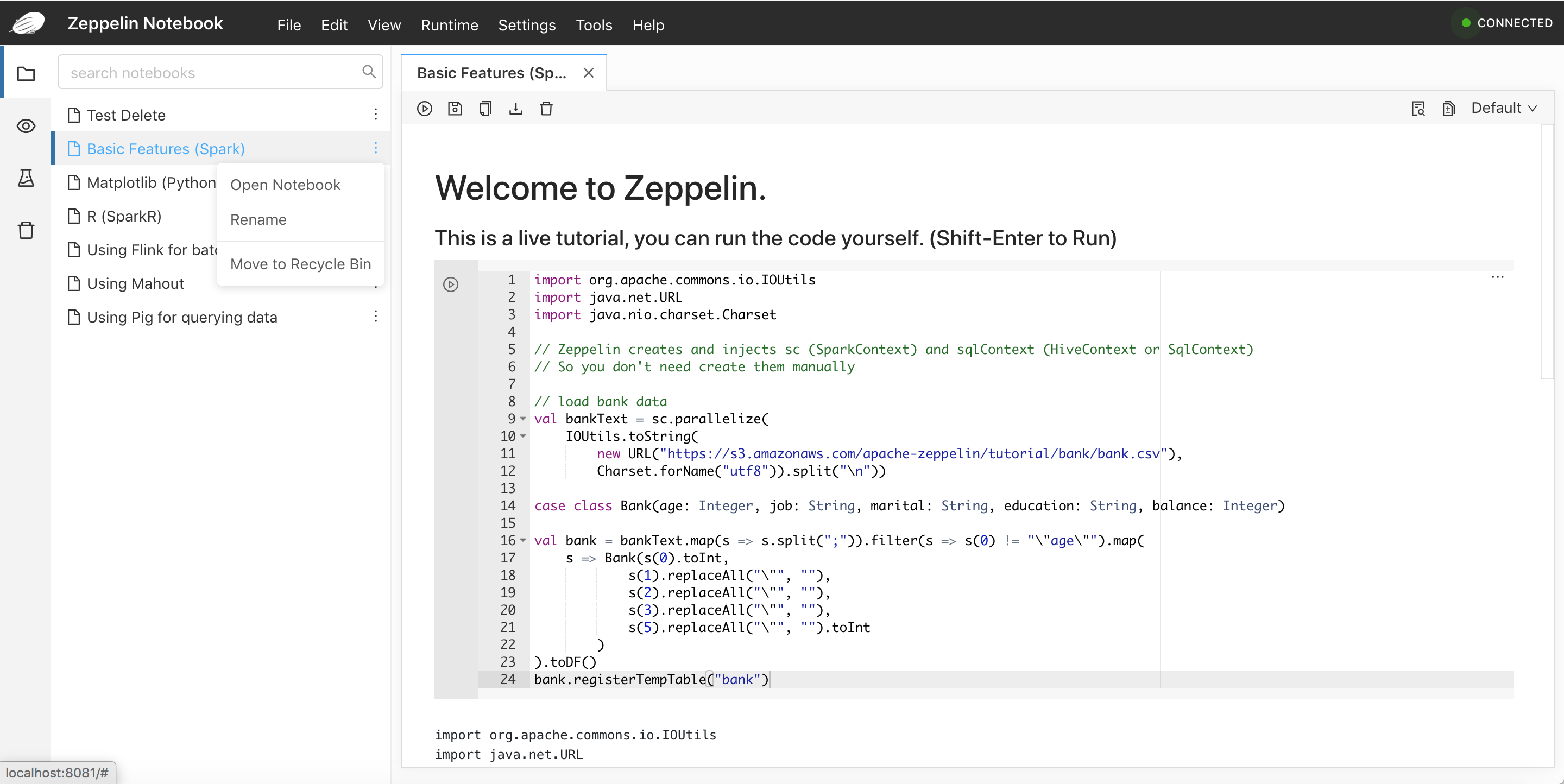The image size is (1564, 784).
Task: Open the flask lab sidebar icon
Action: [x=26, y=179]
